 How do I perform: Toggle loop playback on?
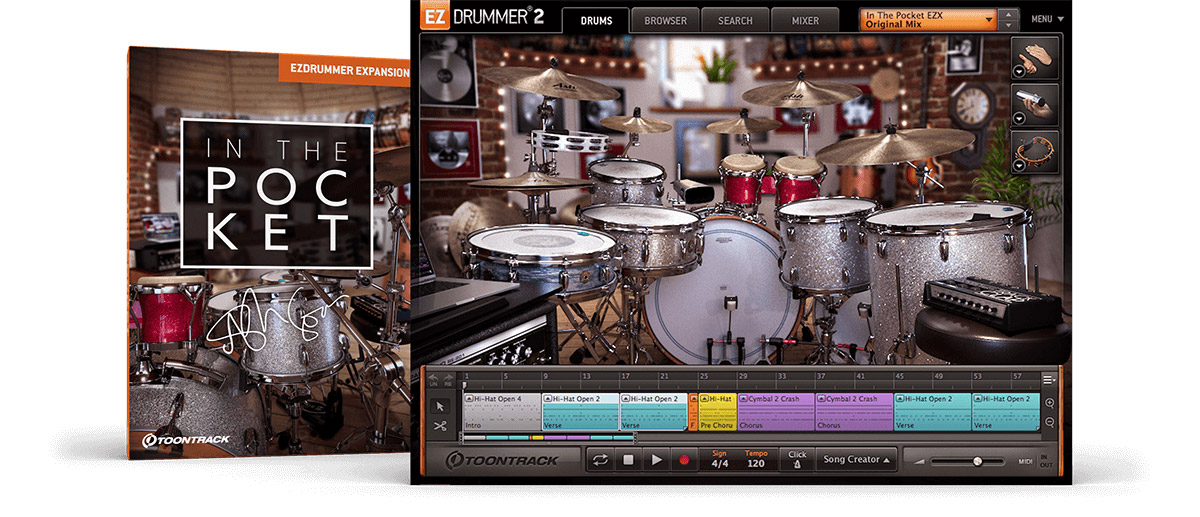600,460
